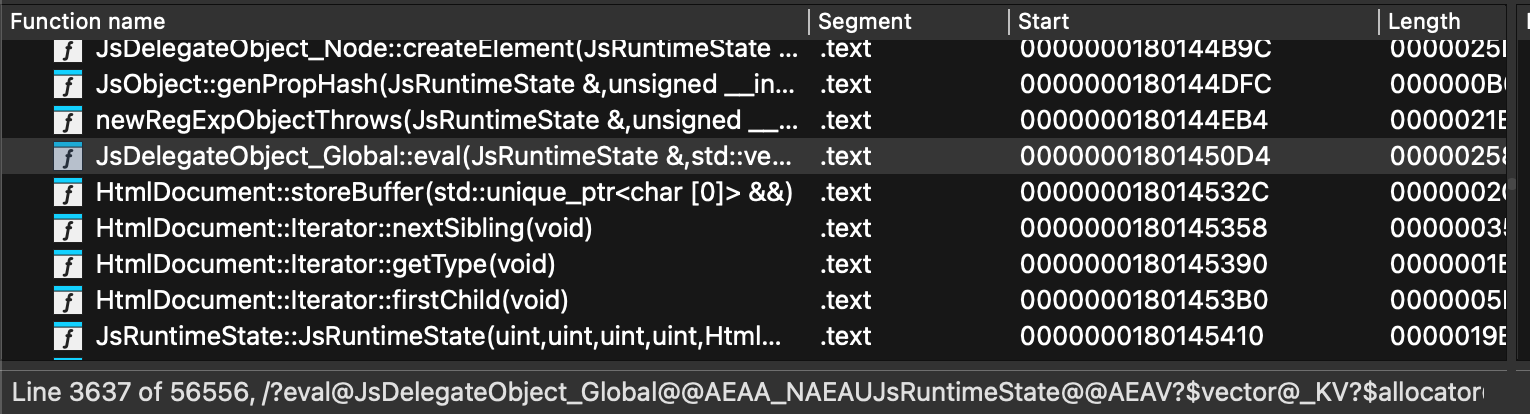
Task: Click the function icon beside HtmlDocument::storeBuffer
Action: 67,193
